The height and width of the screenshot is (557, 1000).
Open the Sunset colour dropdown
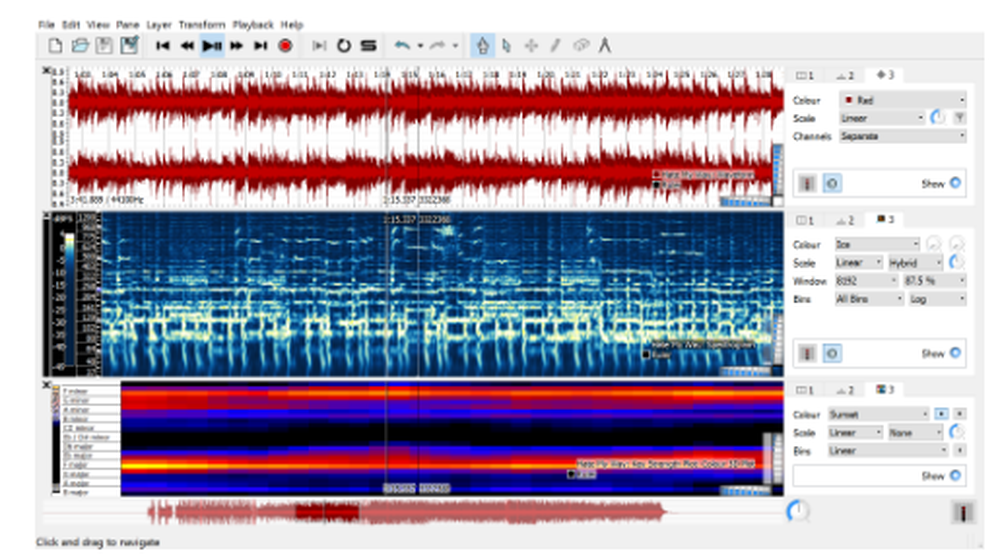click(x=878, y=414)
